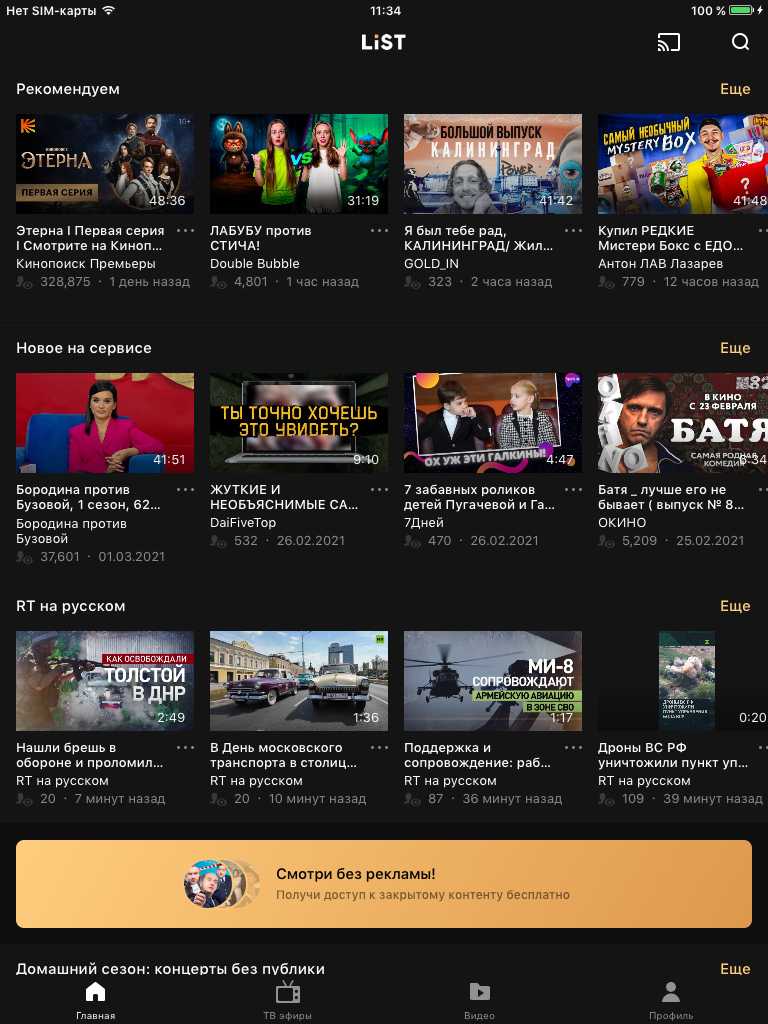Tap views icon beside 37,601
Viewport: 768px width, 1024px height.
pos(24,557)
